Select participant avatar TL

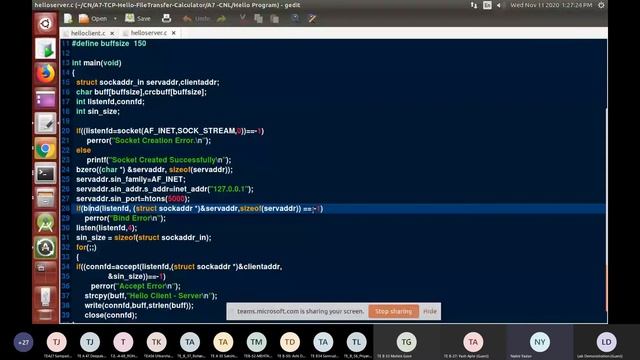pyautogui.click(x=356, y=342)
